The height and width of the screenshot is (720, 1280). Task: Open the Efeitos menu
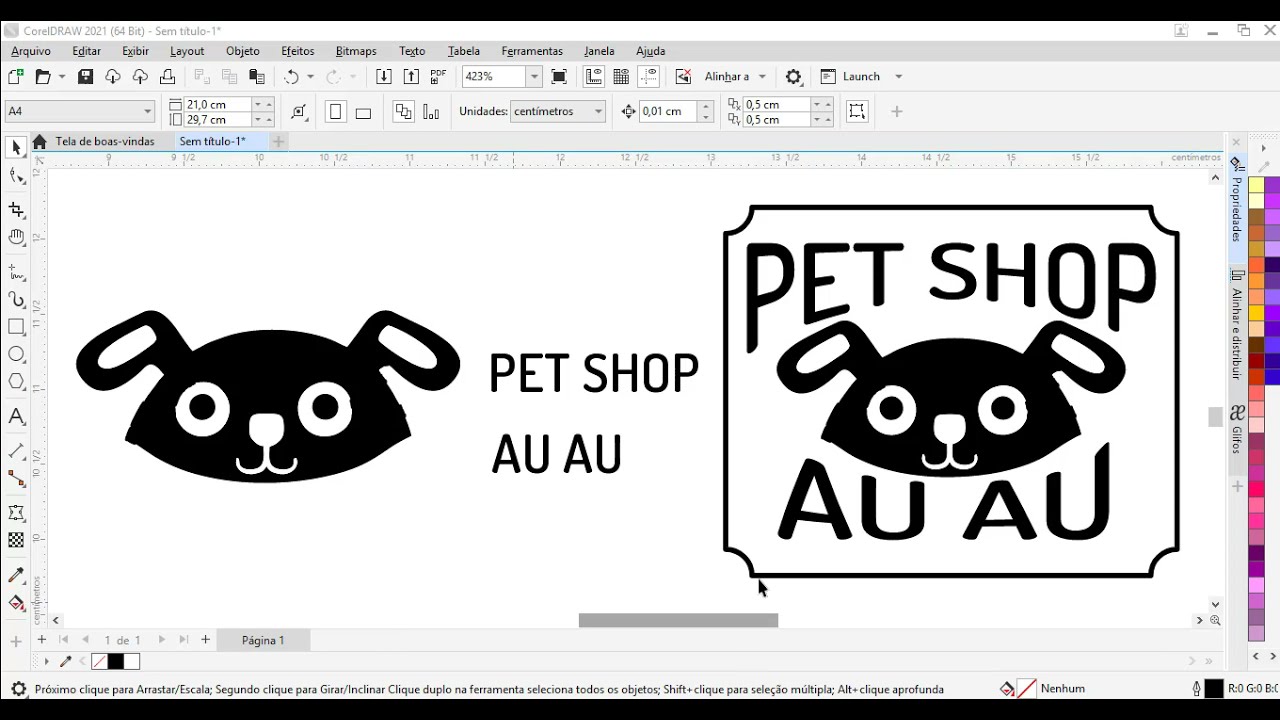tap(297, 51)
